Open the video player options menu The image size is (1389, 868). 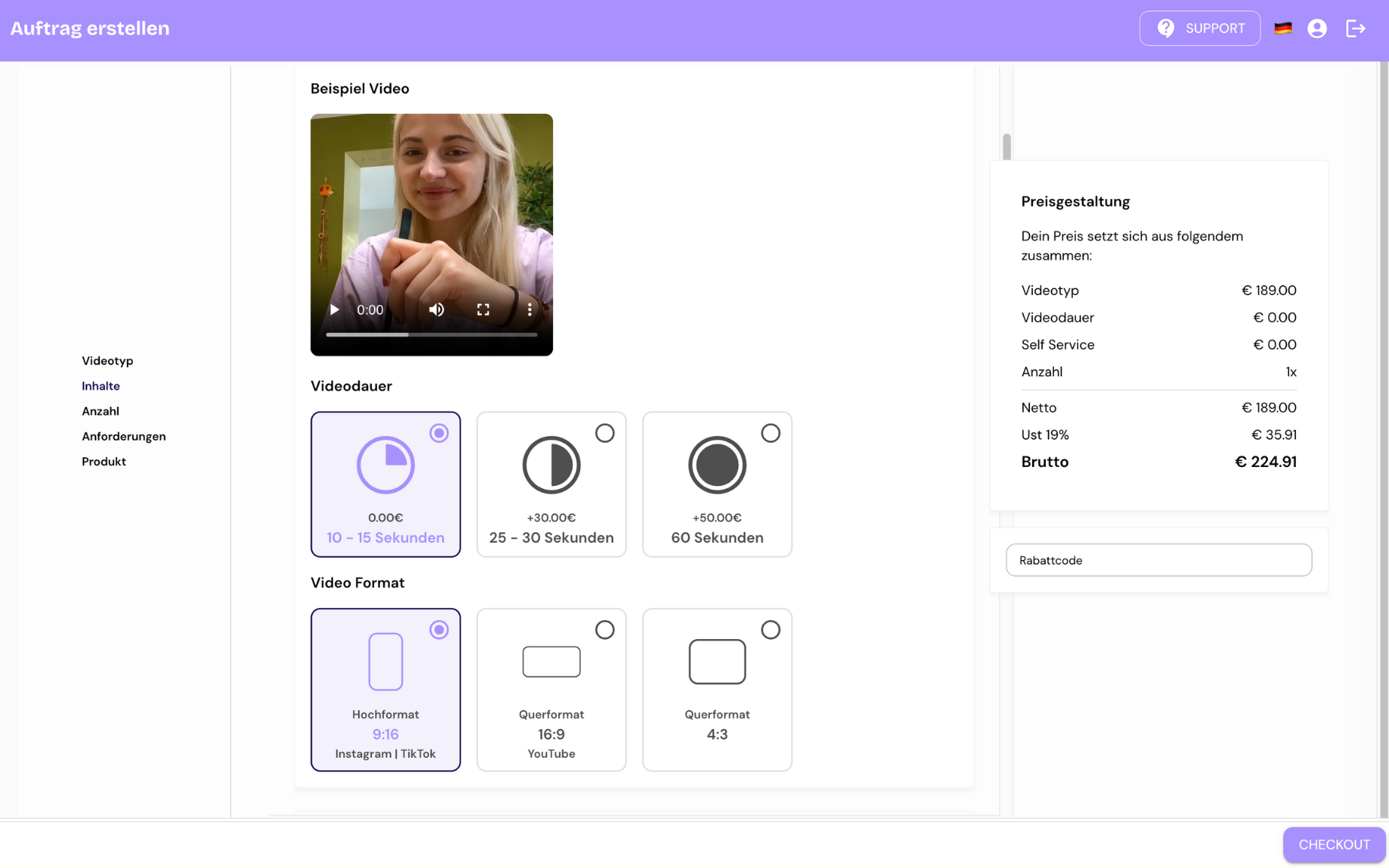click(530, 309)
